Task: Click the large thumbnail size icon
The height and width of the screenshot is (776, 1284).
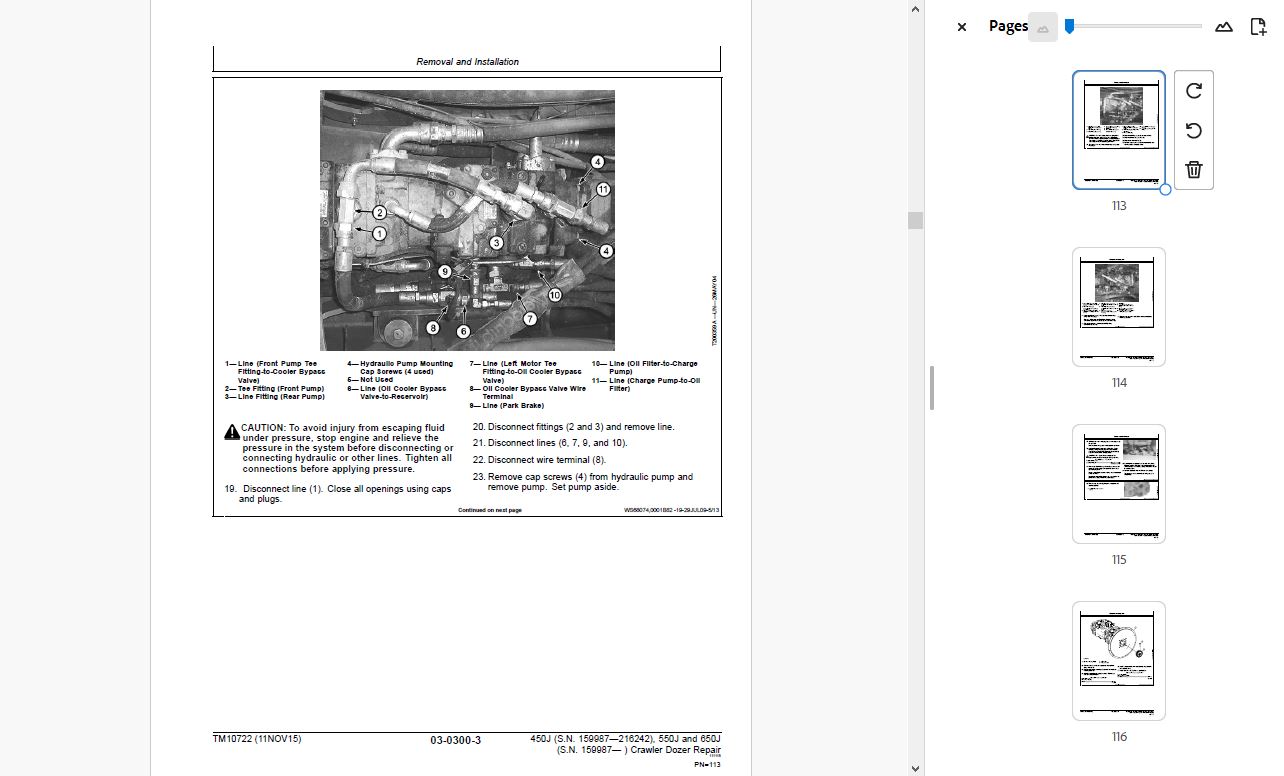Action: pyautogui.click(x=1224, y=27)
